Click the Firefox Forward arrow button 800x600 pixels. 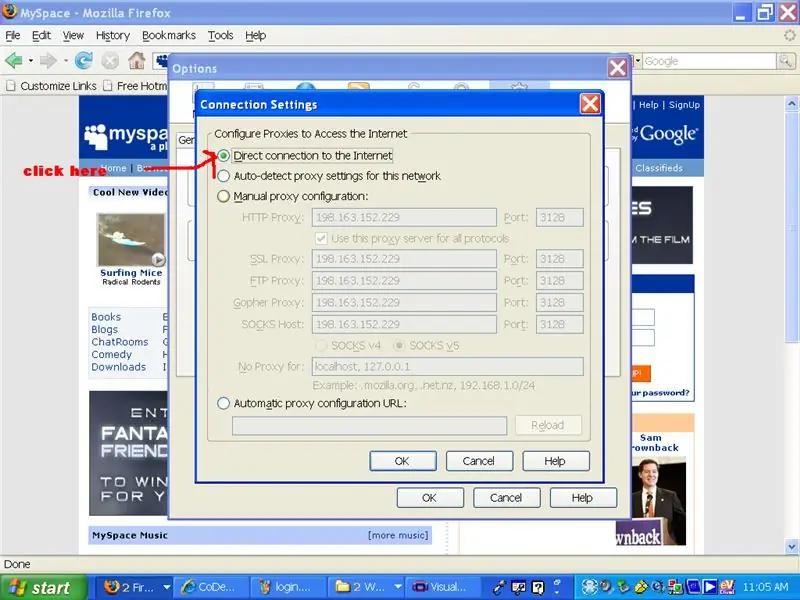tap(48, 61)
